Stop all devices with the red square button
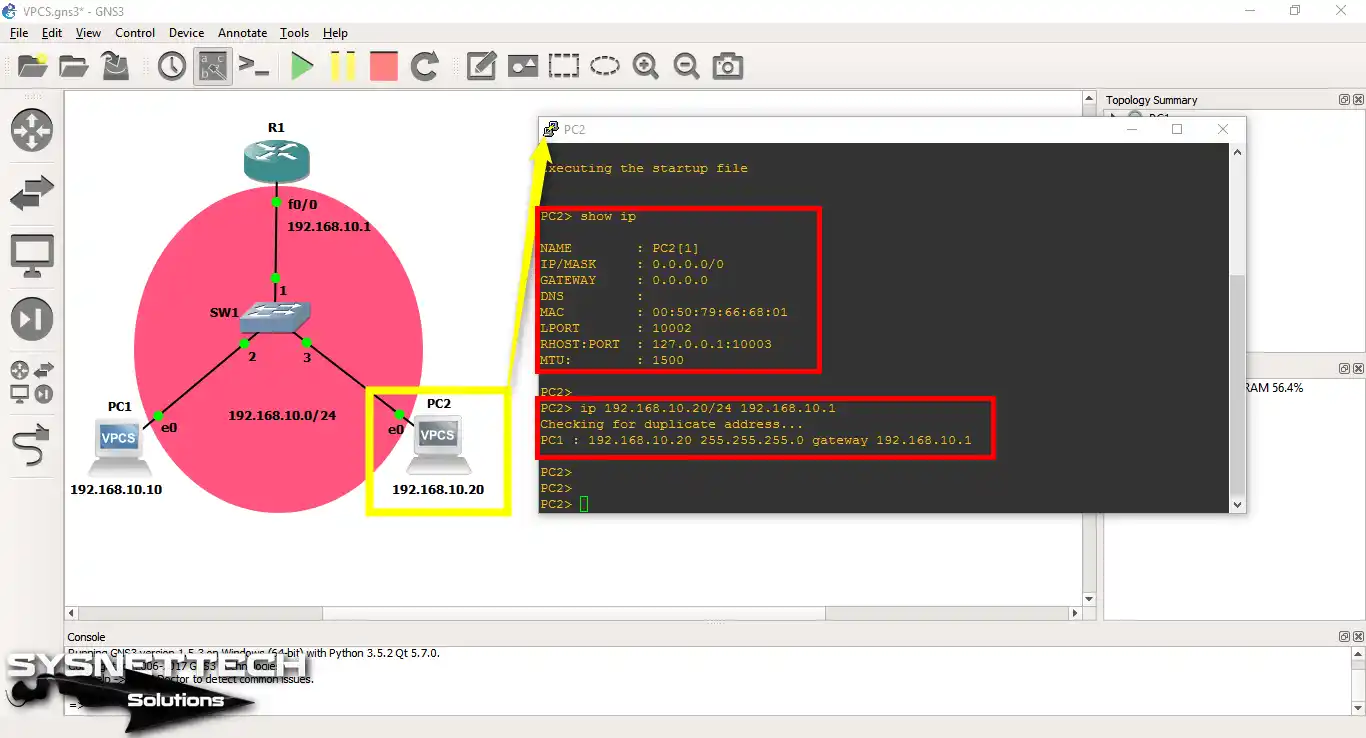The width and height of the screenshot is (1366, 738). pos(383,66)
